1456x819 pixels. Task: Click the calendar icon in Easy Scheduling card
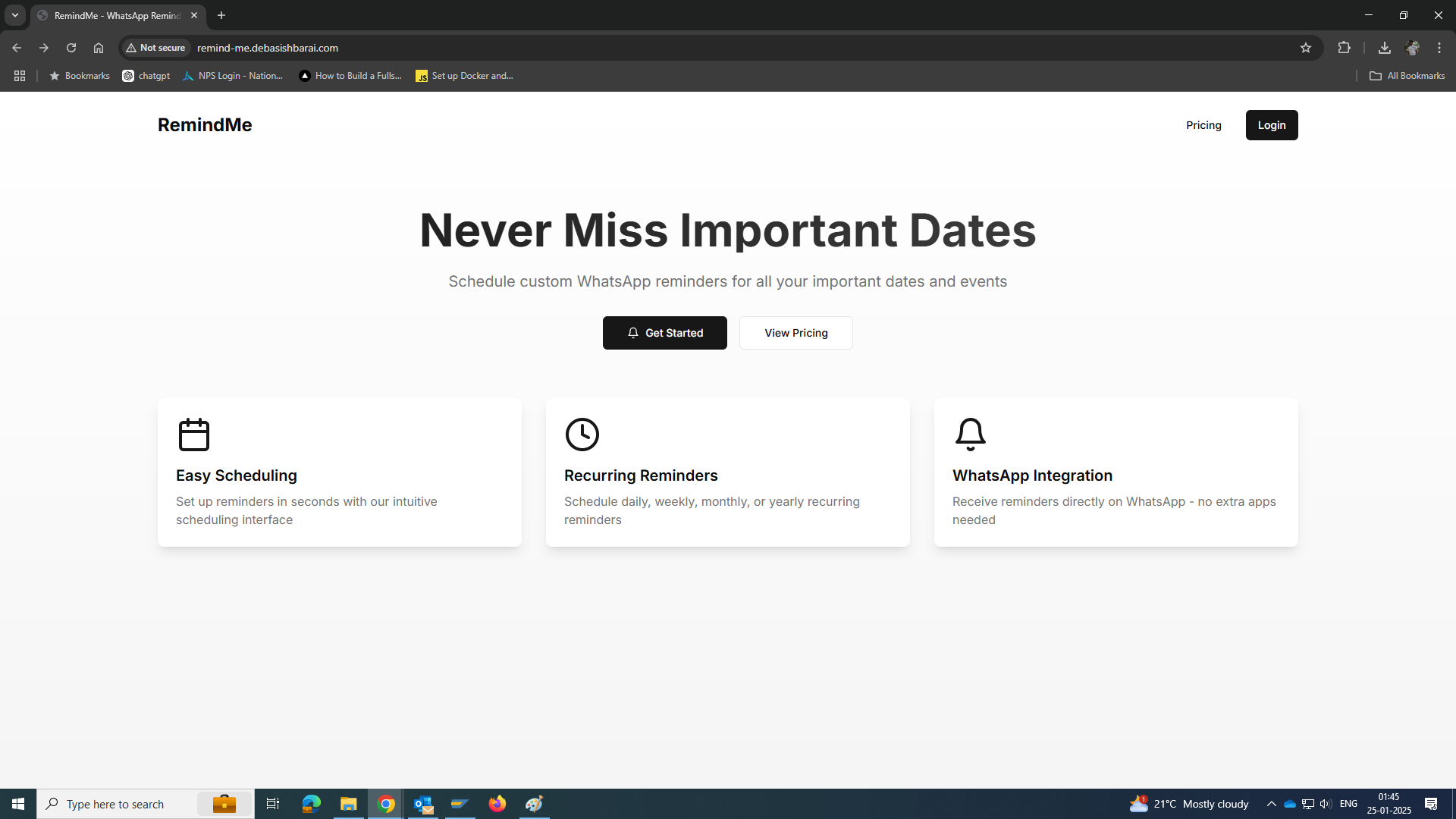193,435
